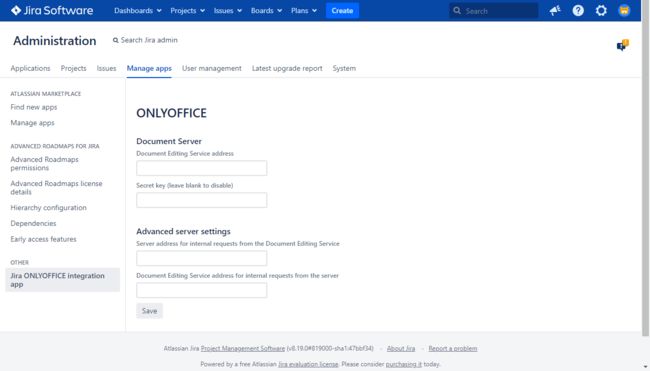Select the Manage apps tab
This screenshot has height=371, width=650.
149,68
